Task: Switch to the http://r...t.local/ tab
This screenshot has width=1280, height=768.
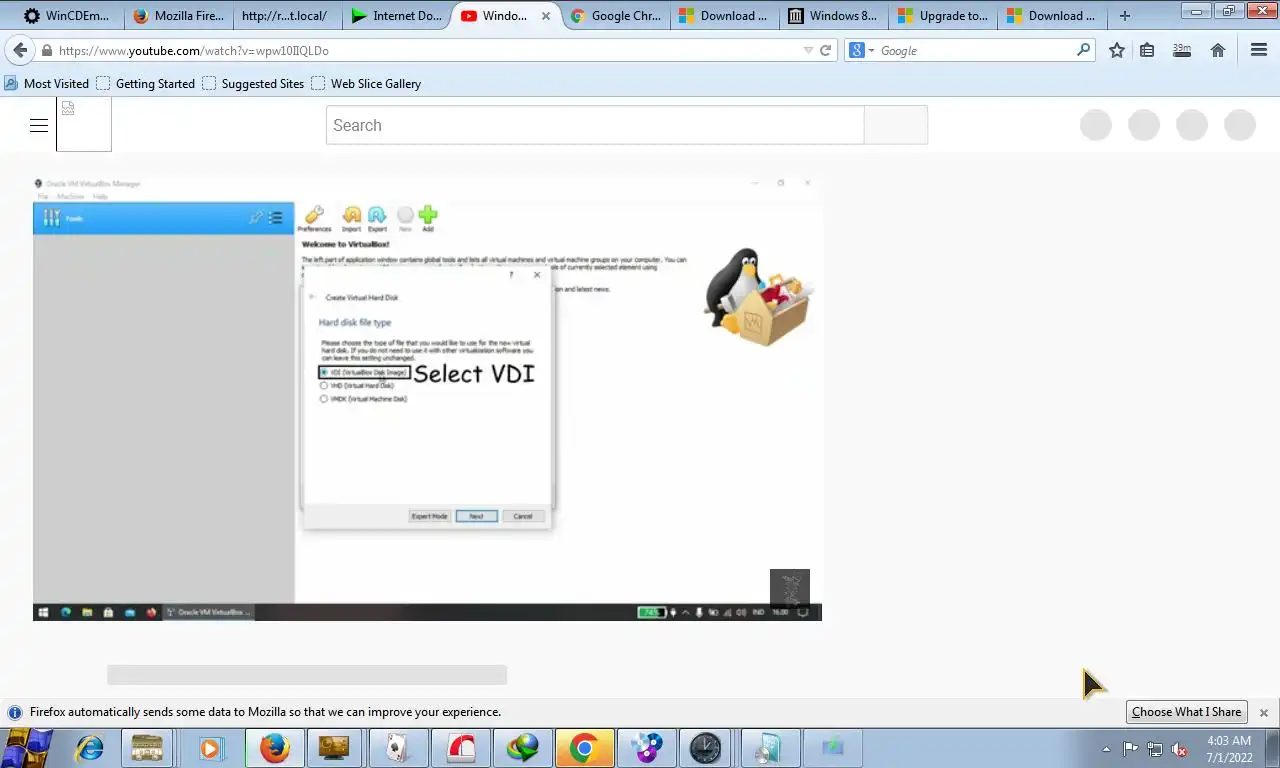Action: [x=286, y=16]
